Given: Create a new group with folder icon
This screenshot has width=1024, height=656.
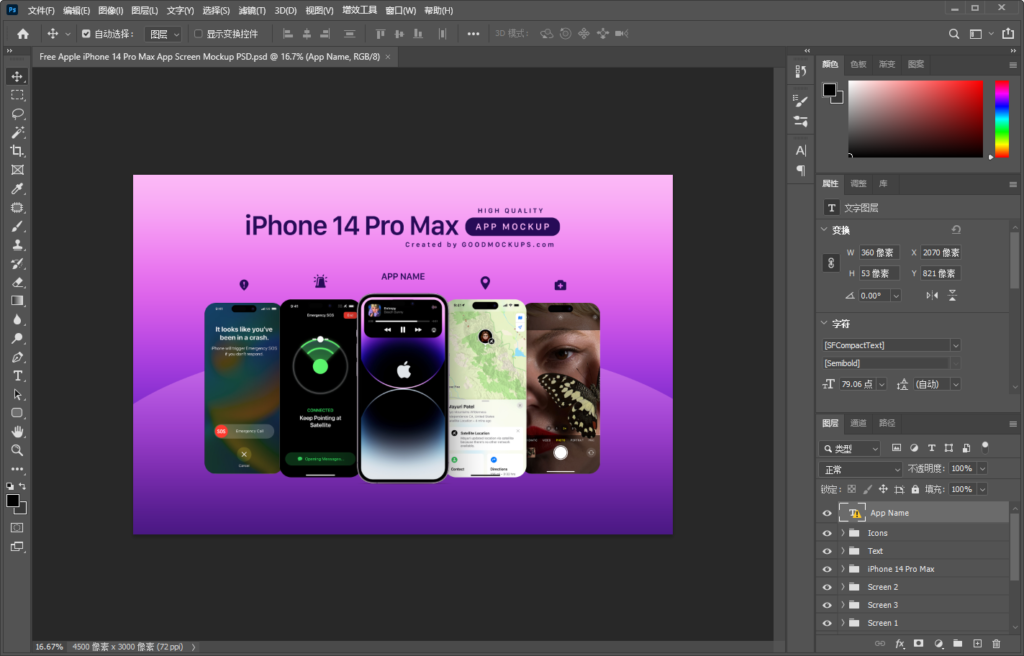Looking at the screenshot, I should pos(957,644).
